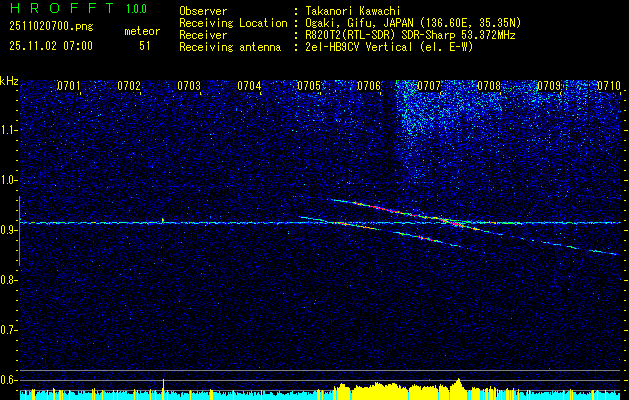629x400 pixels.
Task: Click the meteor label
Action: (142, 31)
